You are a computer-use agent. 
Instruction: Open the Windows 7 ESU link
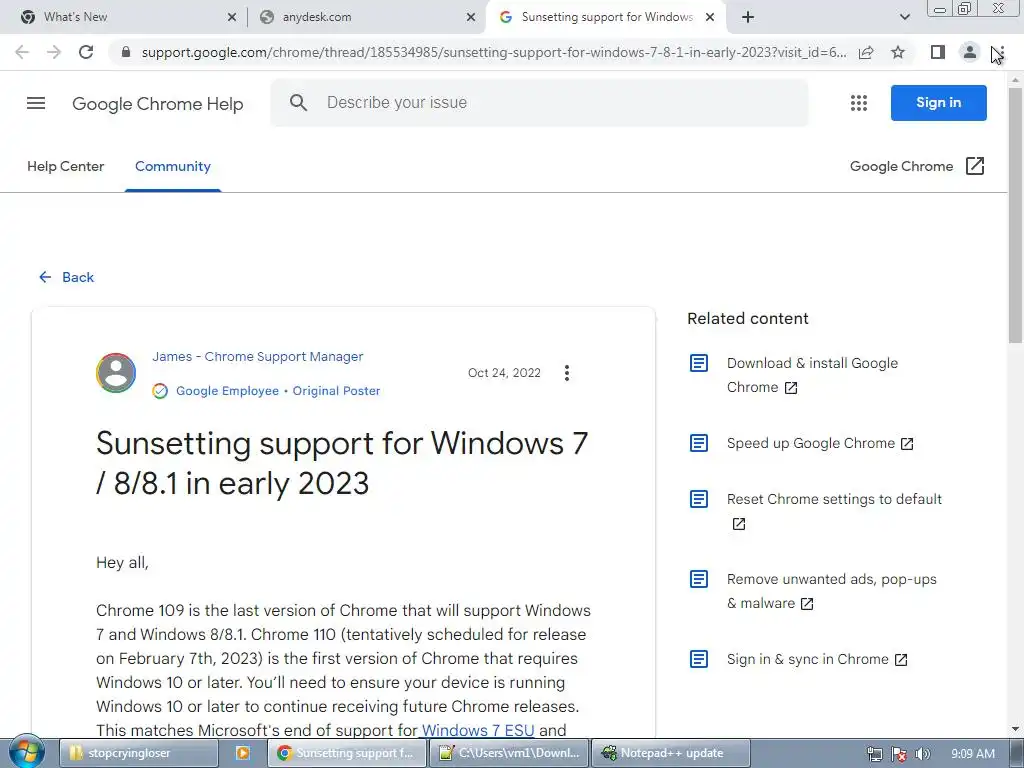[478, 730]
